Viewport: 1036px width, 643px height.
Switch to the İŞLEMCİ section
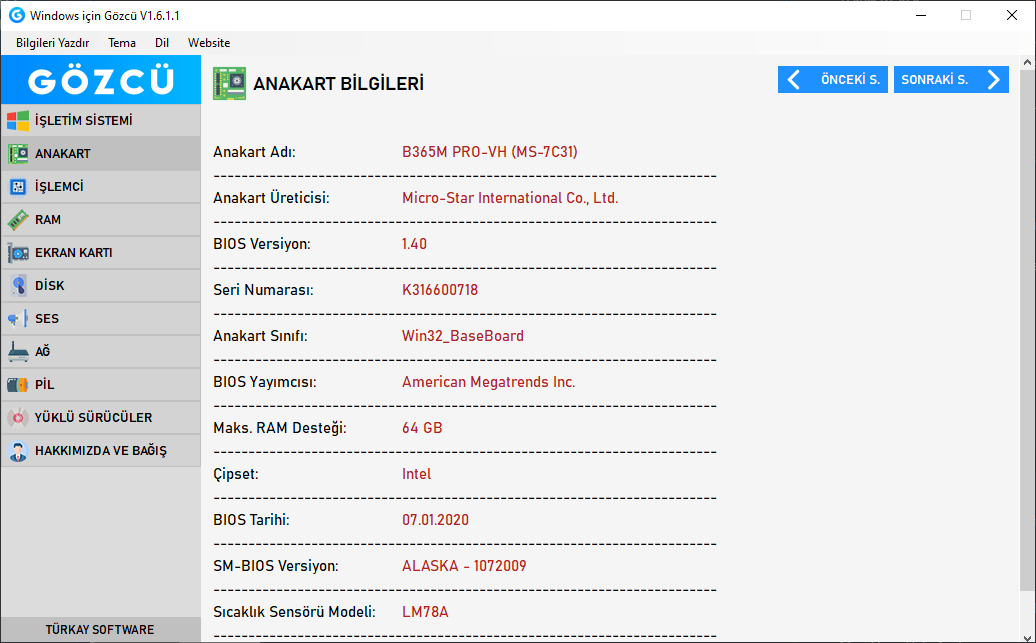[x=101, y=187]
